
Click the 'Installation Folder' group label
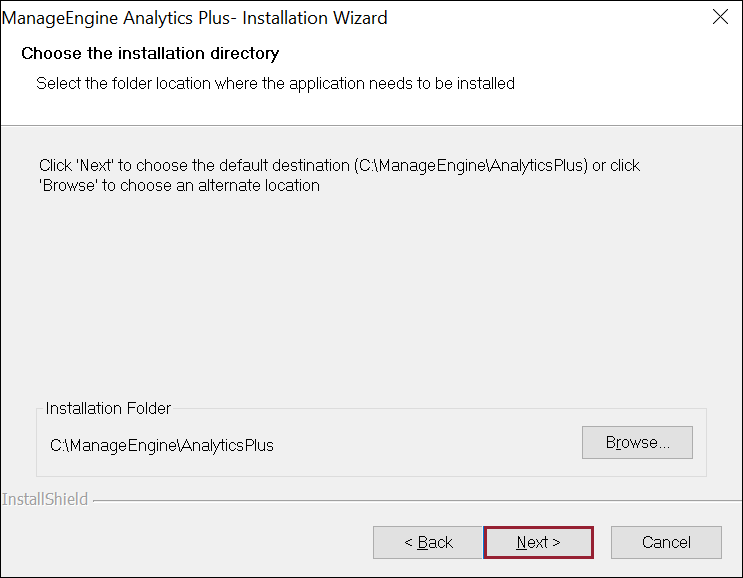[108, 408]
